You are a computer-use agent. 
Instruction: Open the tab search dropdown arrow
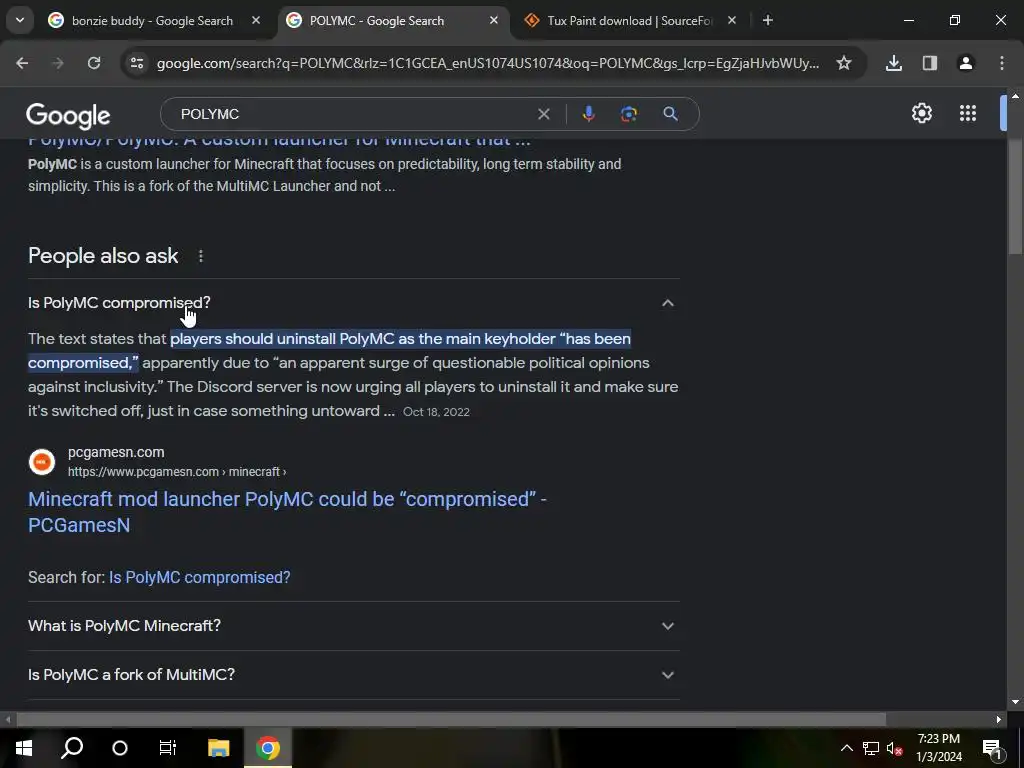point(20,20)
